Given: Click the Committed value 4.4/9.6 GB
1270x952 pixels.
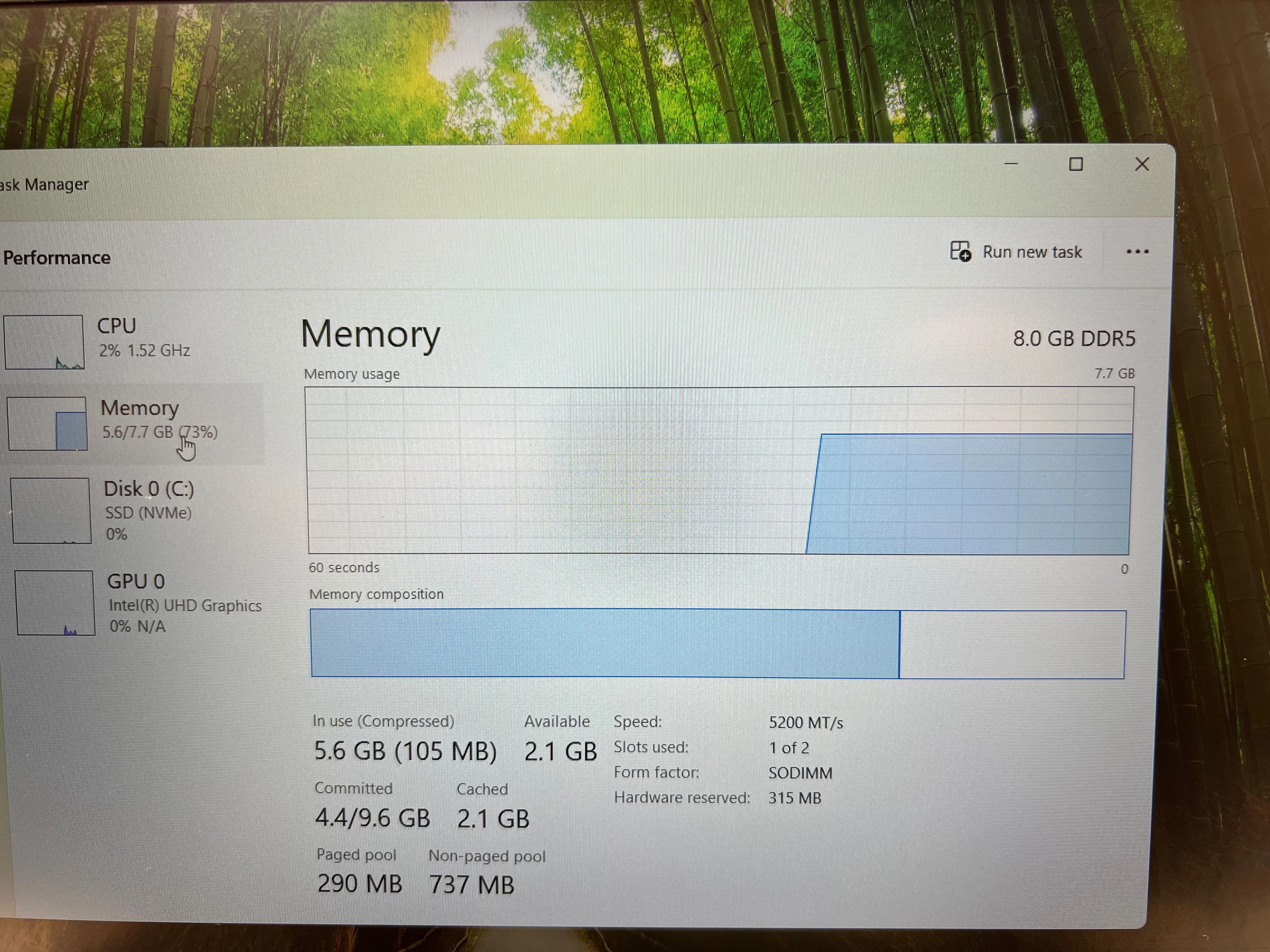Looking at the screenshot, I should pyautogui.click(x=372, y=818).
